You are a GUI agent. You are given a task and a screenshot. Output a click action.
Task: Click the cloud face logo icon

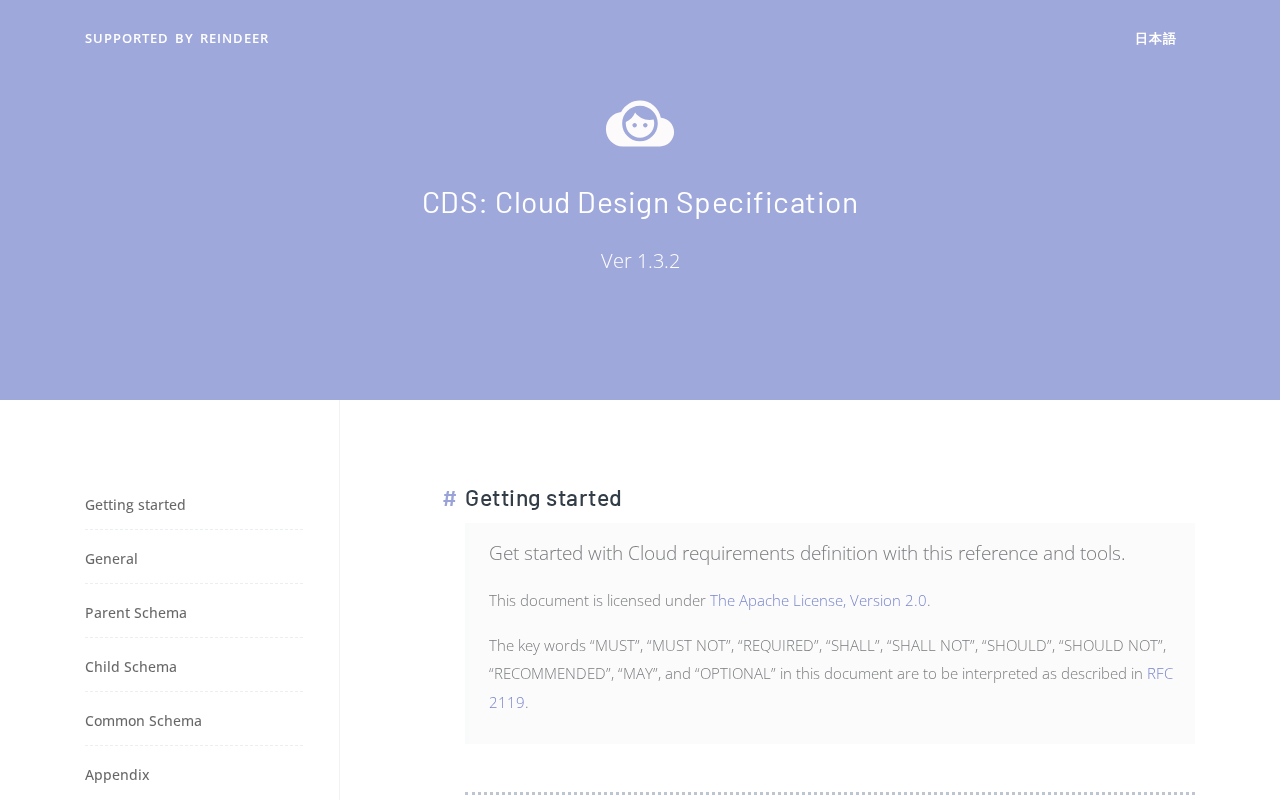(640, 124)
